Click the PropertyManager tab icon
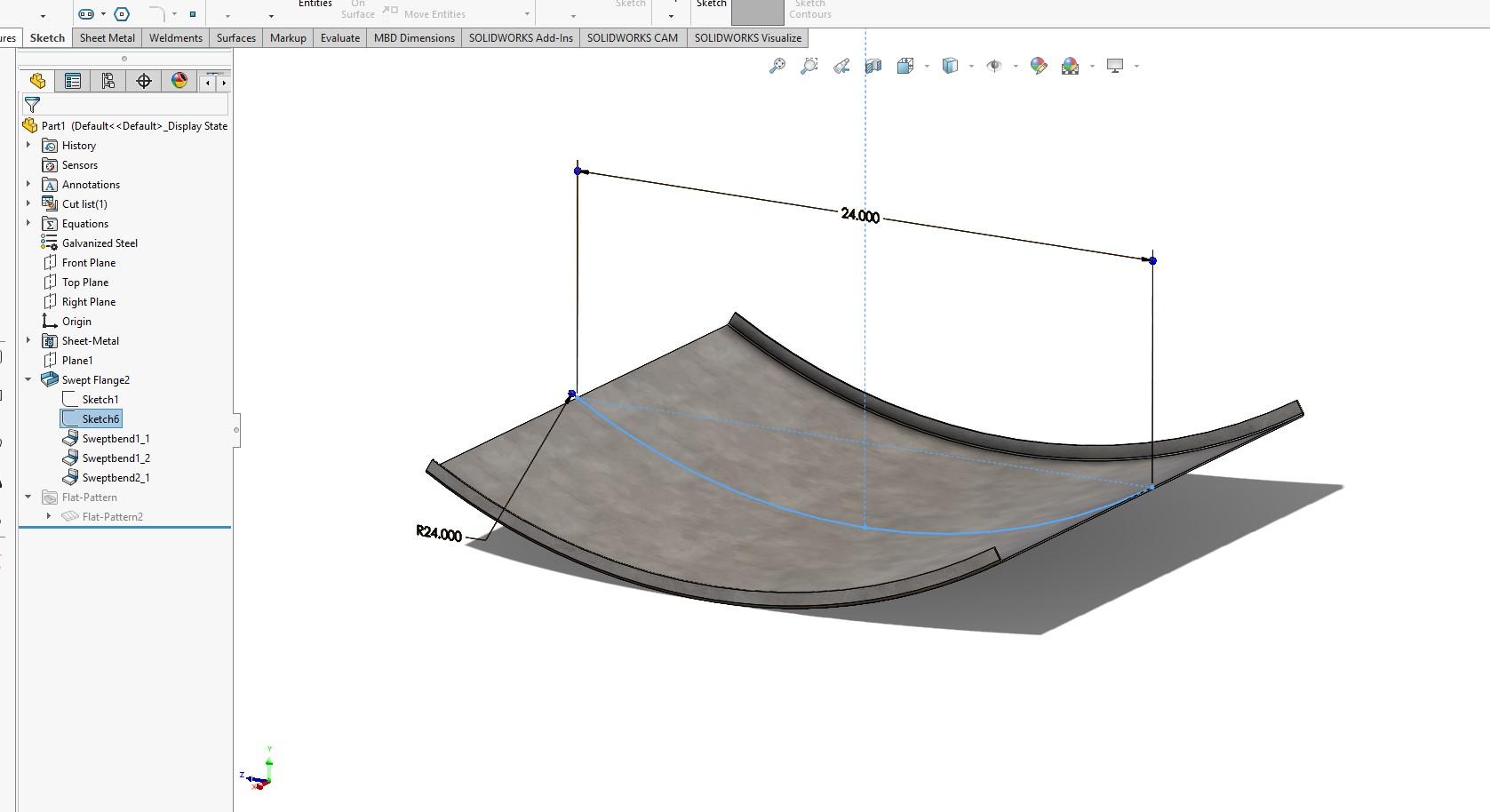The height and width of the screenshot is (812, 1490). [x=73, y=81]
